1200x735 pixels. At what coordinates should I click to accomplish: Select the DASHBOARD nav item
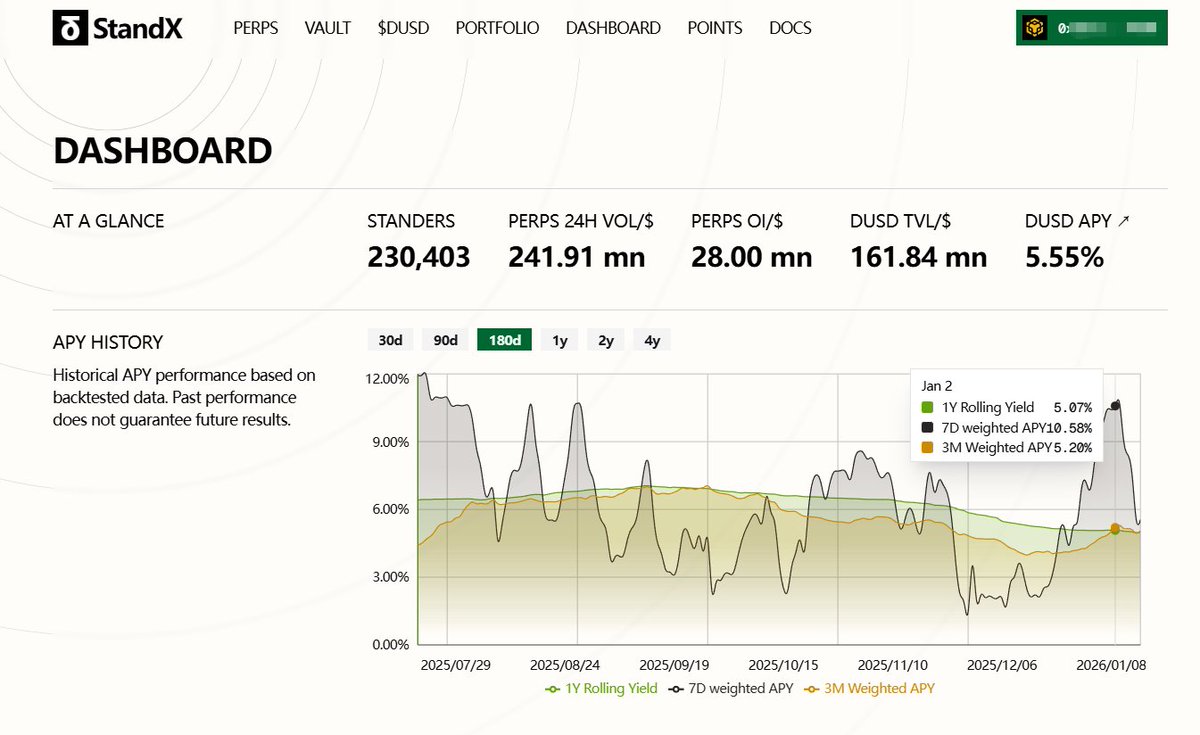pos(613,28)
